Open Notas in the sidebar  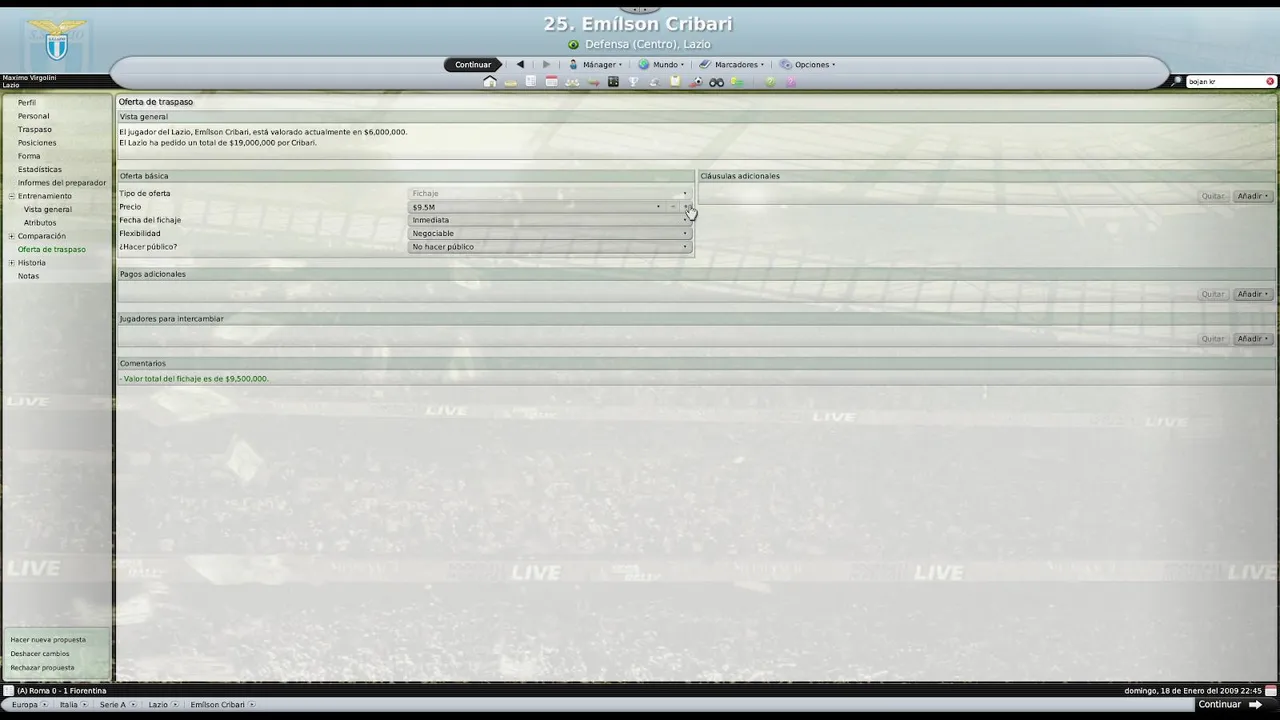[28, 276]
